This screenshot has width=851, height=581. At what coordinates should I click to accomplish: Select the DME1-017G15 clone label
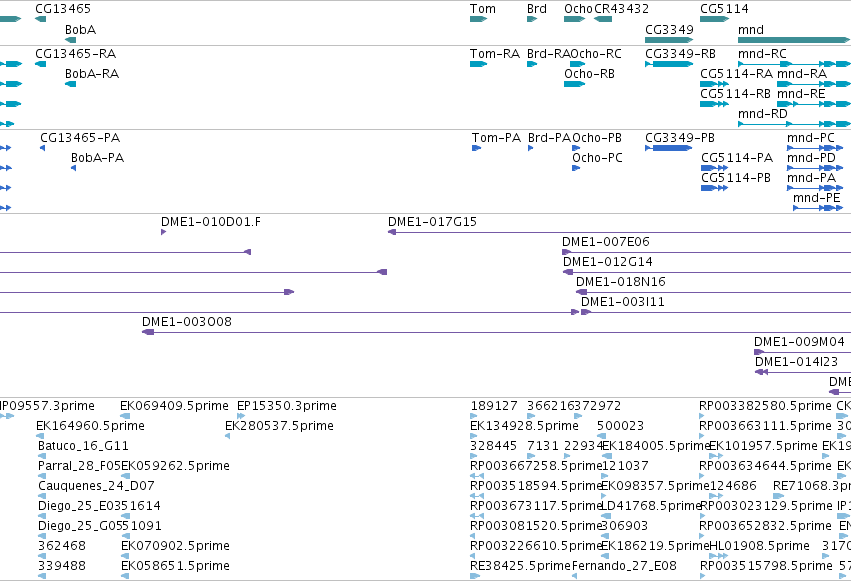(x=433, y=222)
